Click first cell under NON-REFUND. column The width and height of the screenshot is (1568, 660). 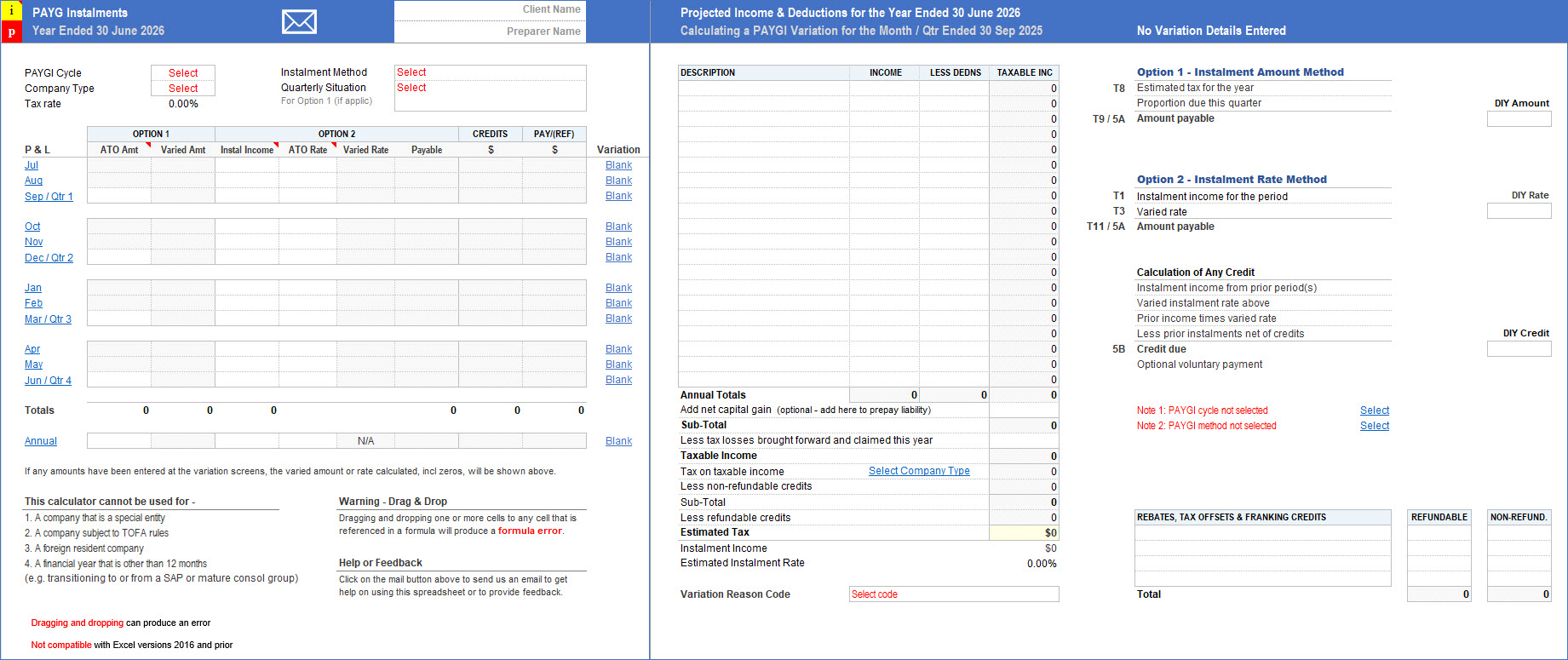click(1519, 533)
